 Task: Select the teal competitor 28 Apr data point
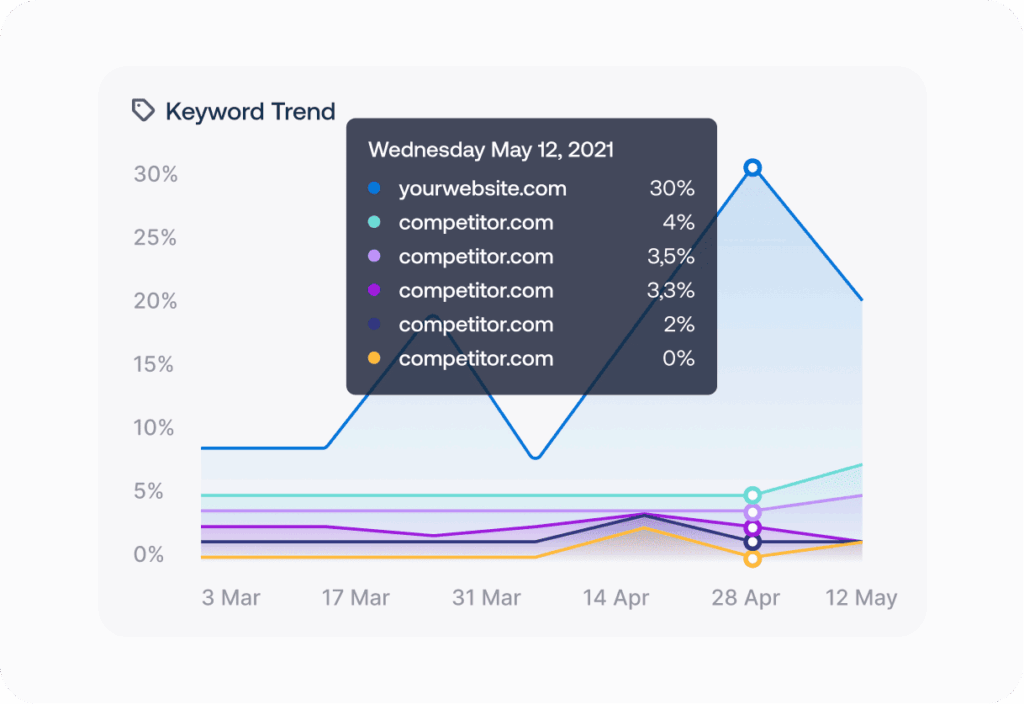tap(753, 495)
